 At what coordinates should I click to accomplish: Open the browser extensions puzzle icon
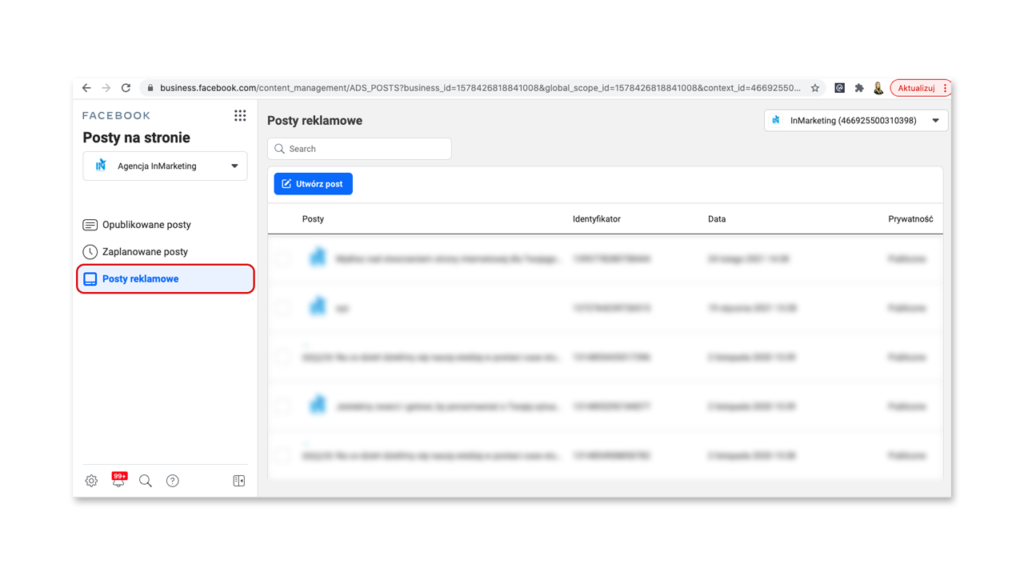(859, 88)
